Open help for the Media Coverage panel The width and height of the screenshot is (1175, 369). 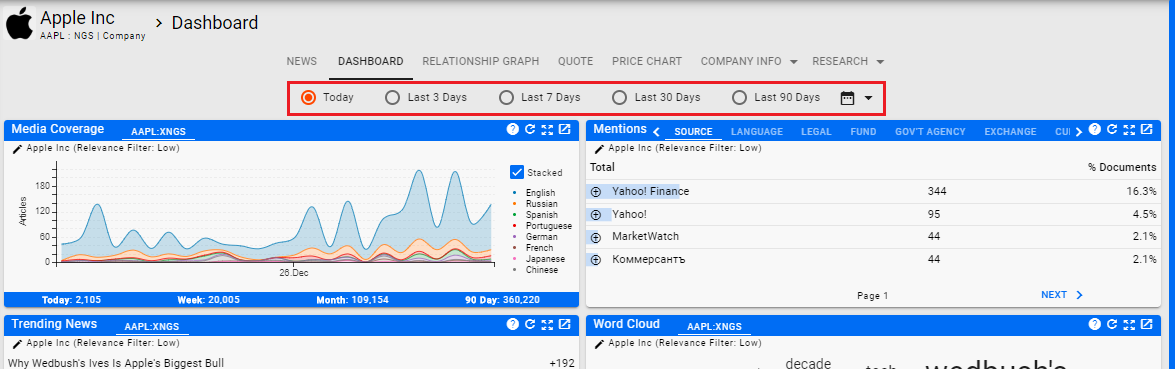coord(513,129)
